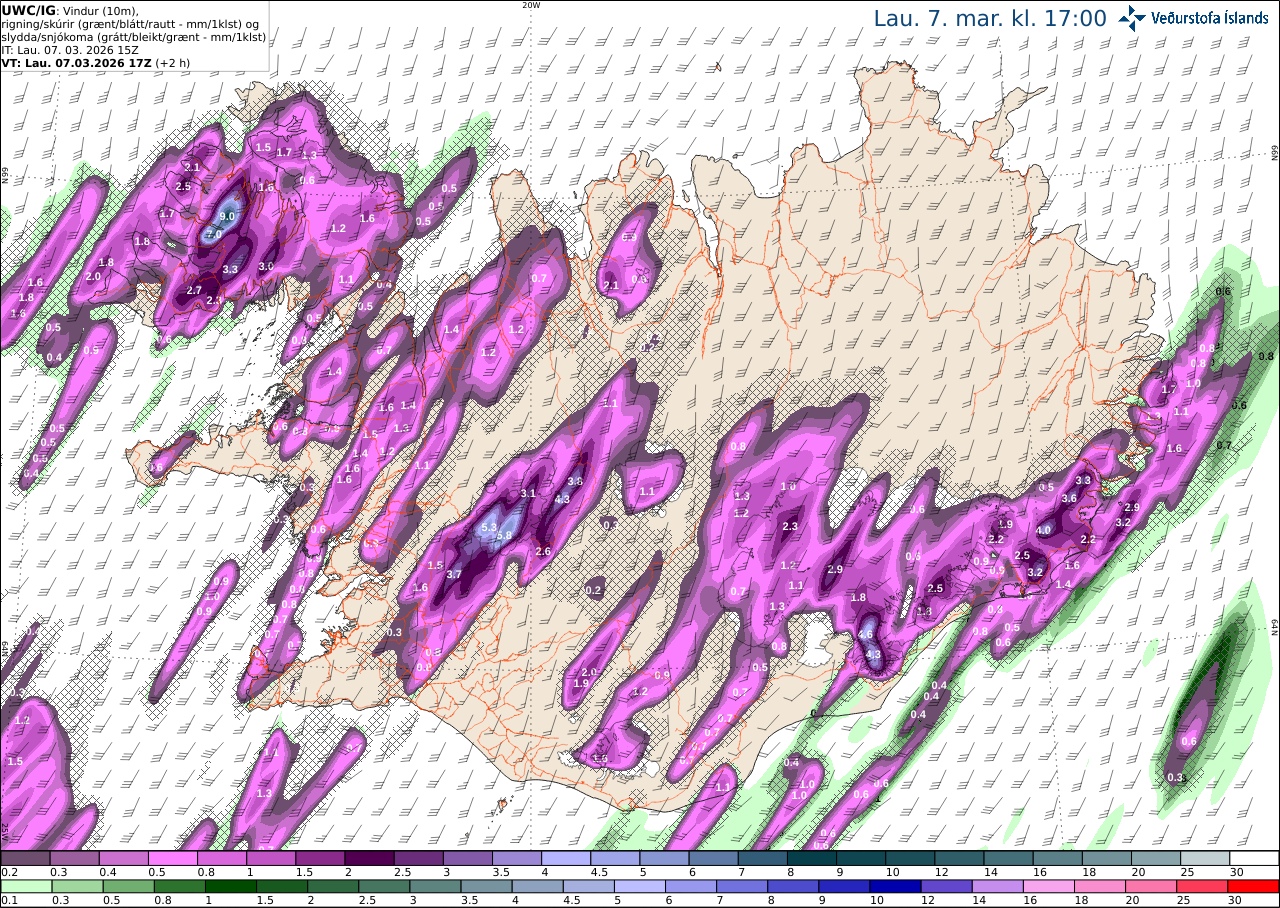Image resolution: width=1280 pixels, height=908 pixels.
Task: Click the 4.0 precipitation value on map
Action: pos(1043,530)
